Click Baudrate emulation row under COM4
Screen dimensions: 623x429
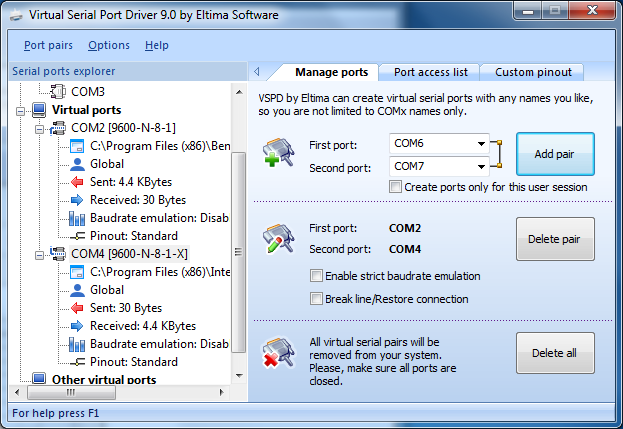click(x=159, y=344)
